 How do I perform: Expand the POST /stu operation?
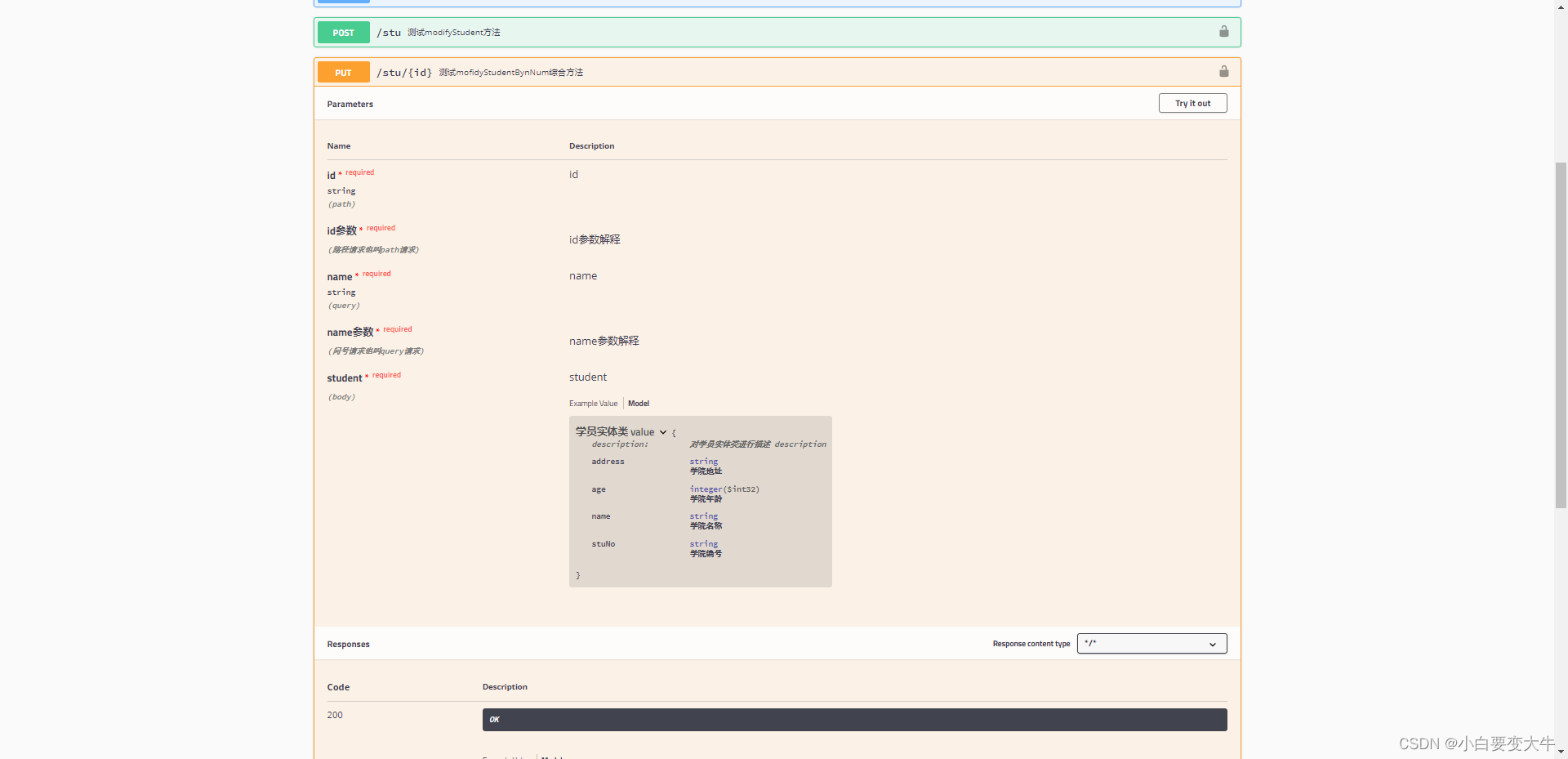tap(777, 33)
